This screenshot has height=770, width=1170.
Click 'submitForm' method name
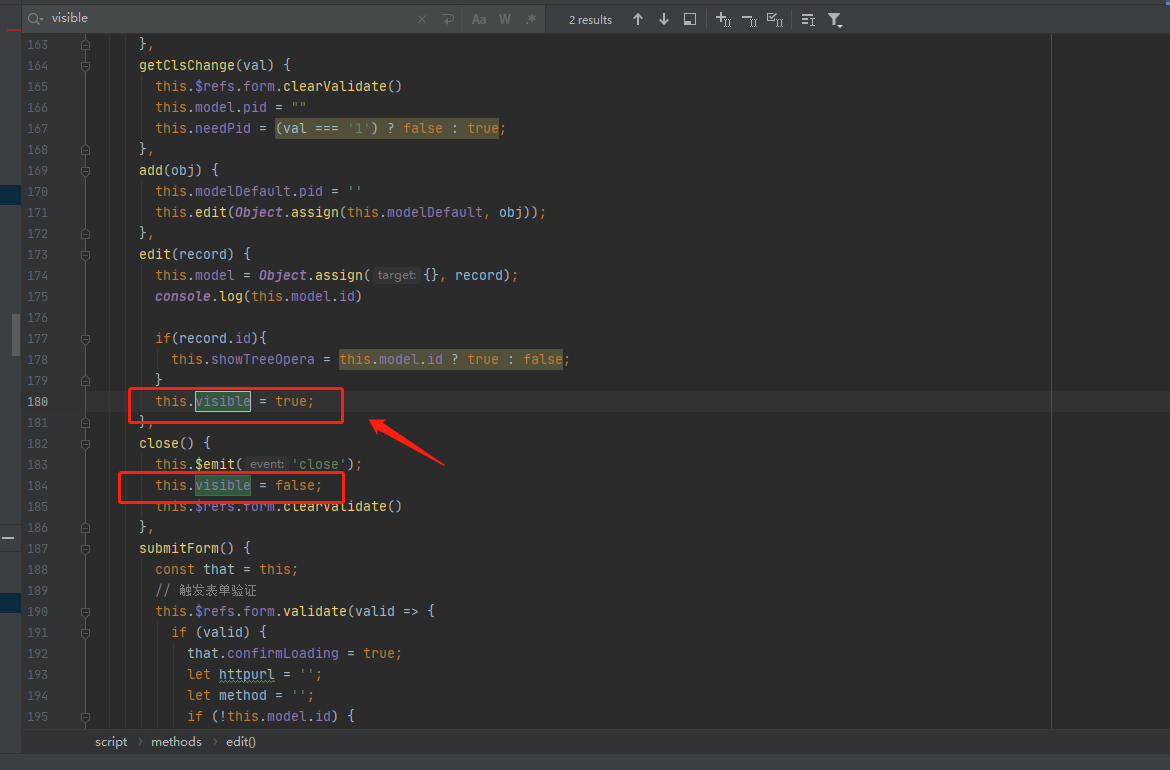point(179,548)
